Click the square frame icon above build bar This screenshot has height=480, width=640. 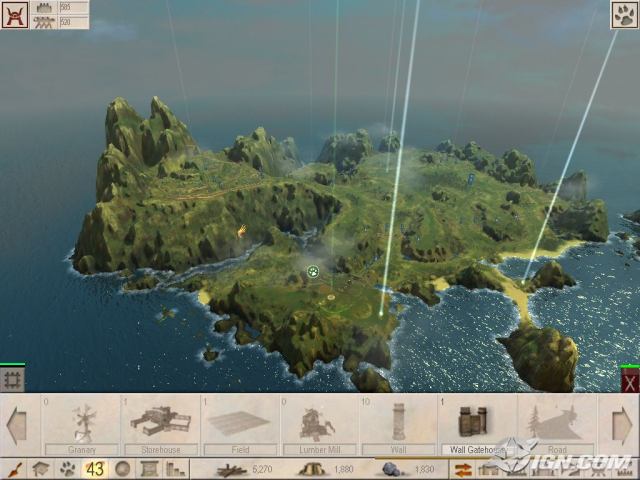coord(12,379)
